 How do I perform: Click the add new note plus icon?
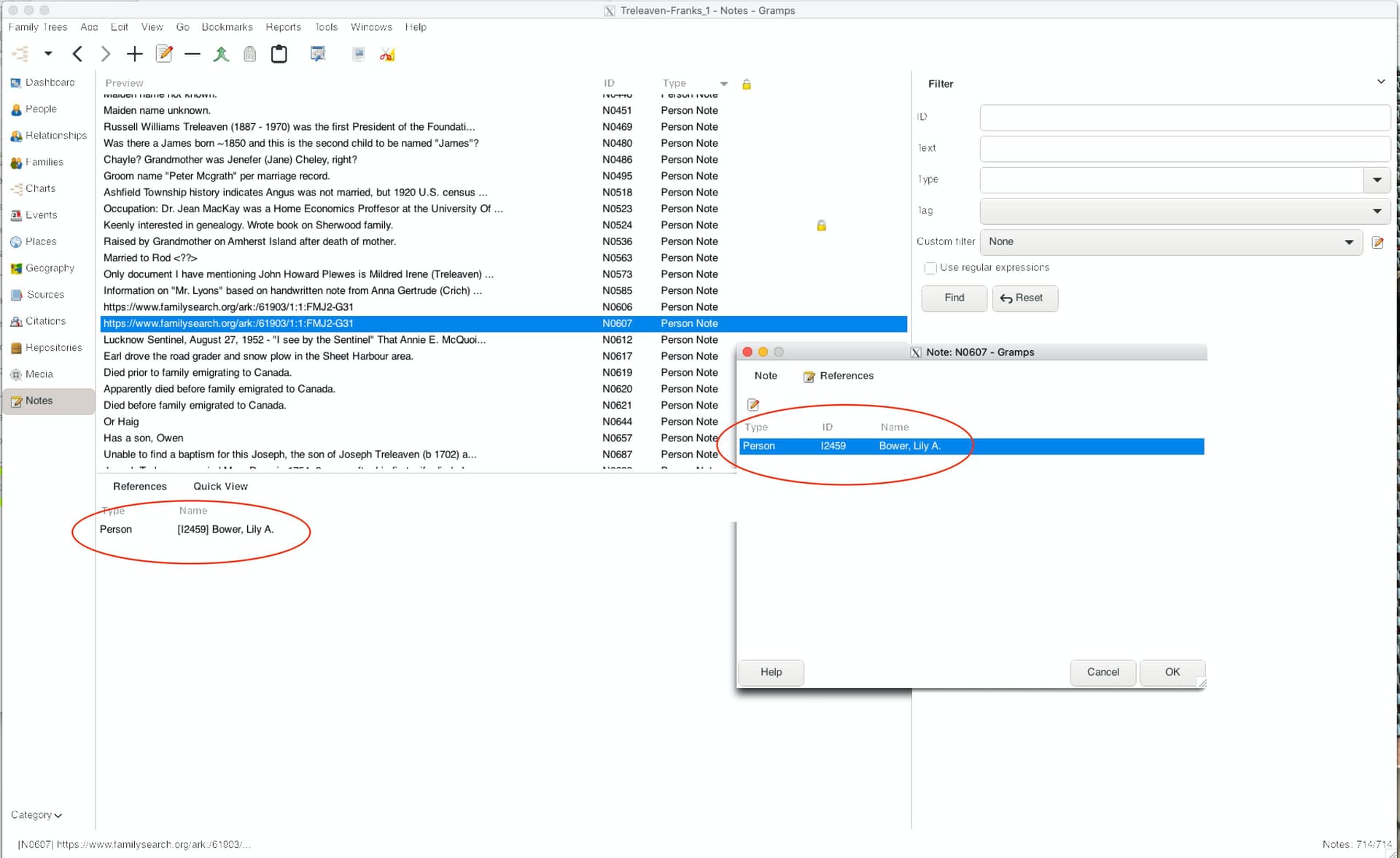tap(134, 54)
